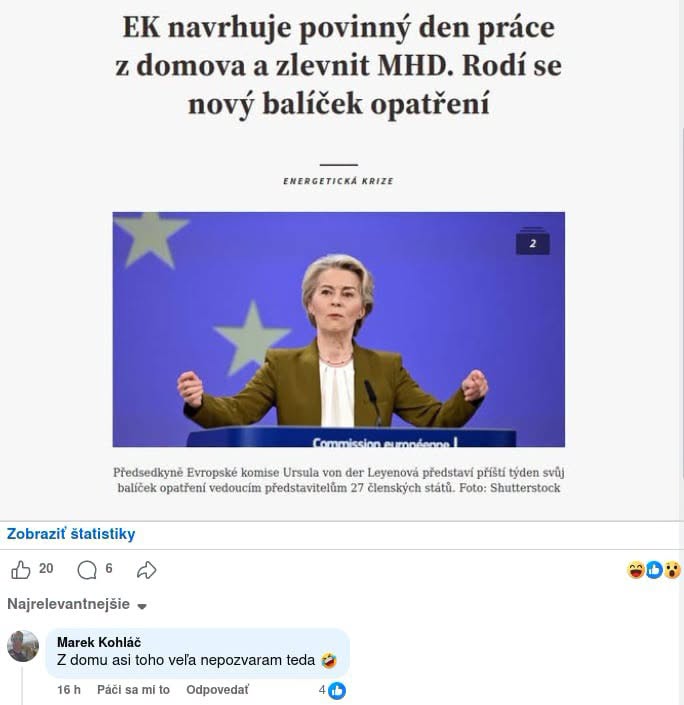Screen dimensions: 684x705
Task: Open the gallery counter icon showing 2
Action: pos(532,242)
